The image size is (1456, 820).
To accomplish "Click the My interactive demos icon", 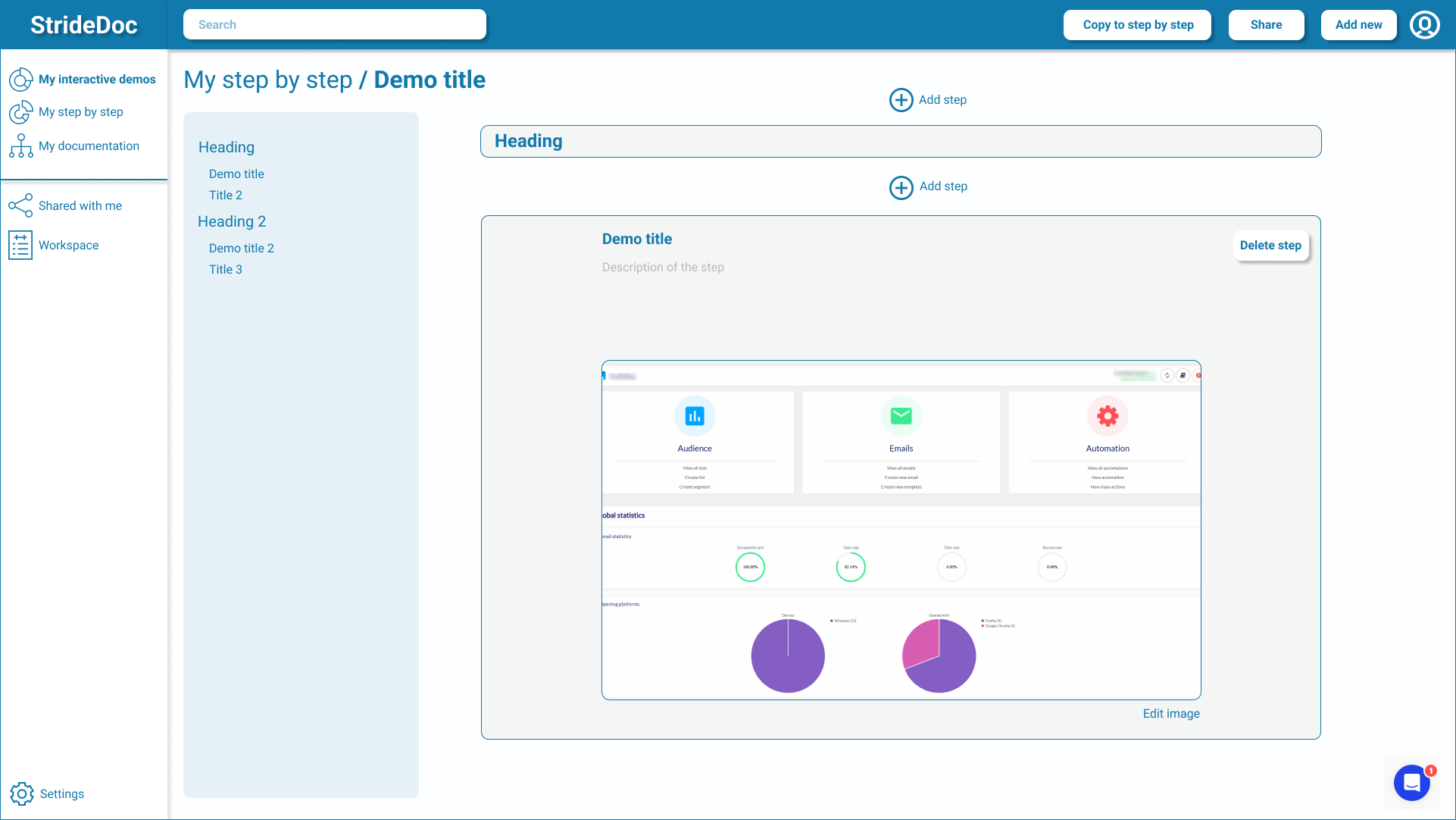I will (x=20, y=80).
